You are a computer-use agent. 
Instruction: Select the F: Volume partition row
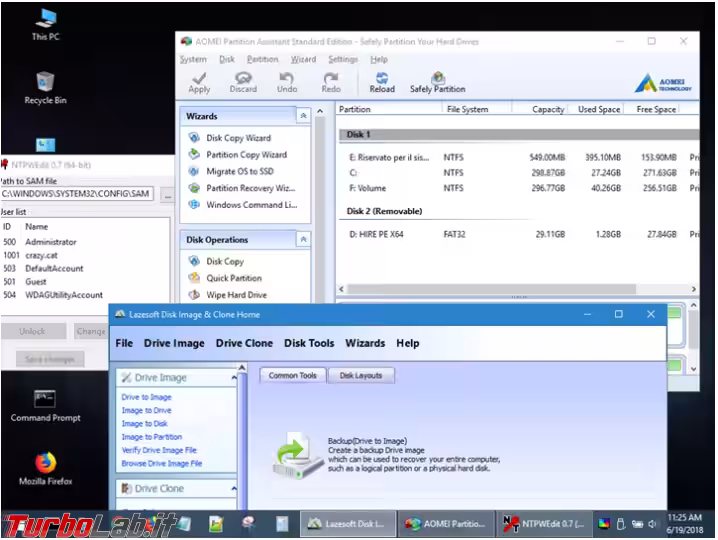[x=519, y=188]
